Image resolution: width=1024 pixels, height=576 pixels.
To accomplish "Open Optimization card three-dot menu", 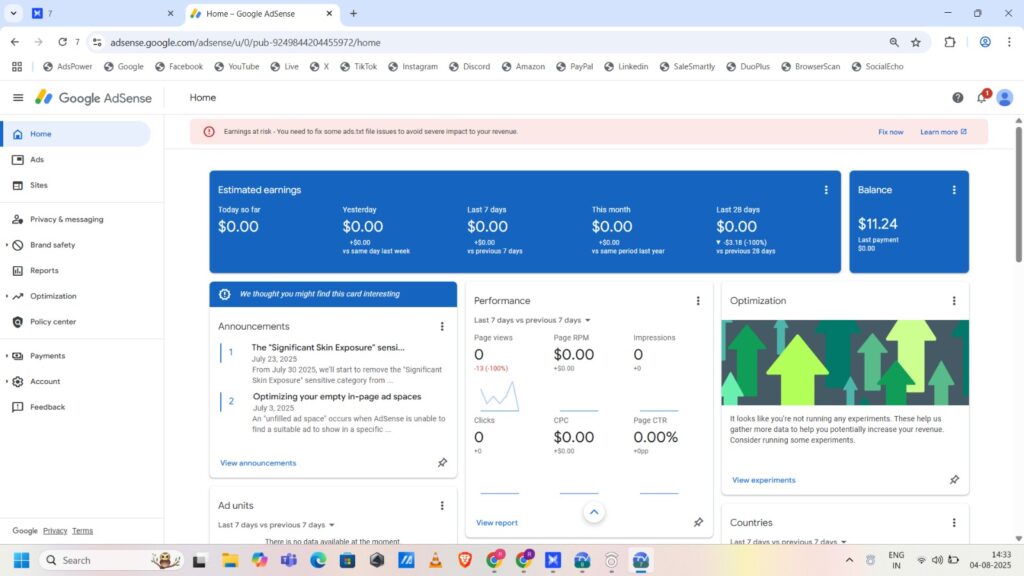I will (954, 300).
